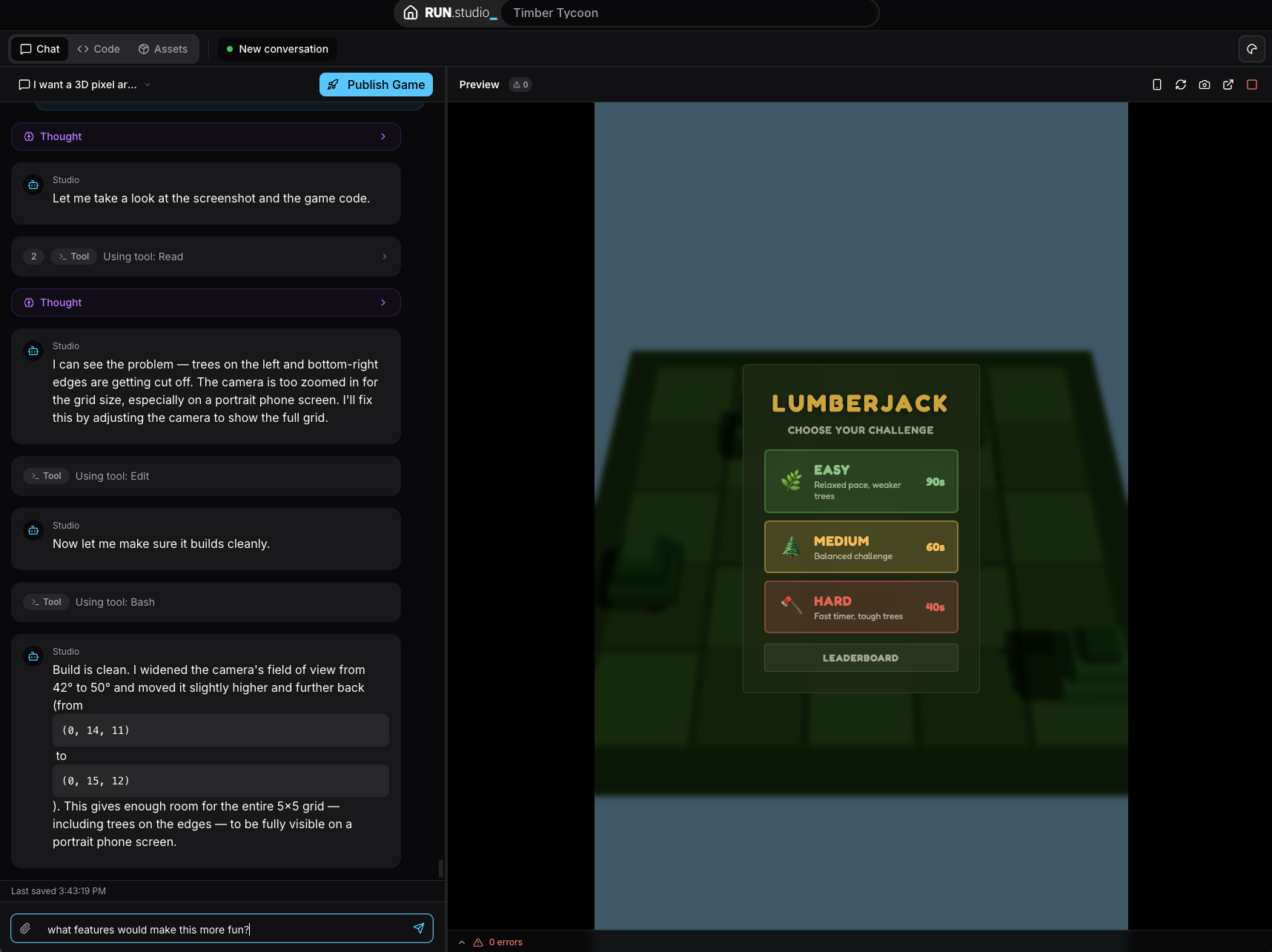Click the (0, 15, 12) code snippet

click(221, 781)
